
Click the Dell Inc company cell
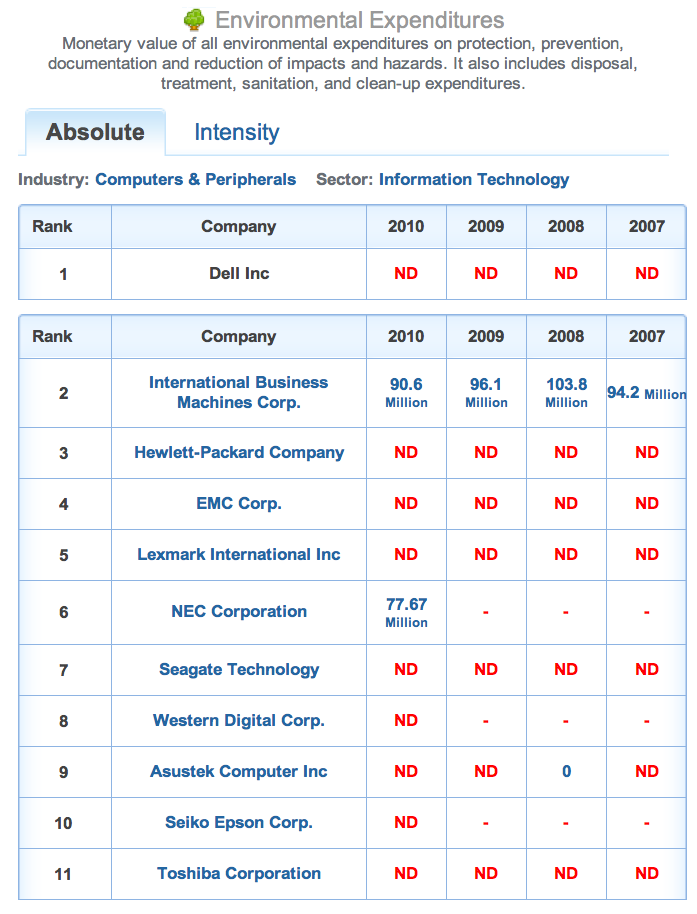[x=239, y=273]
